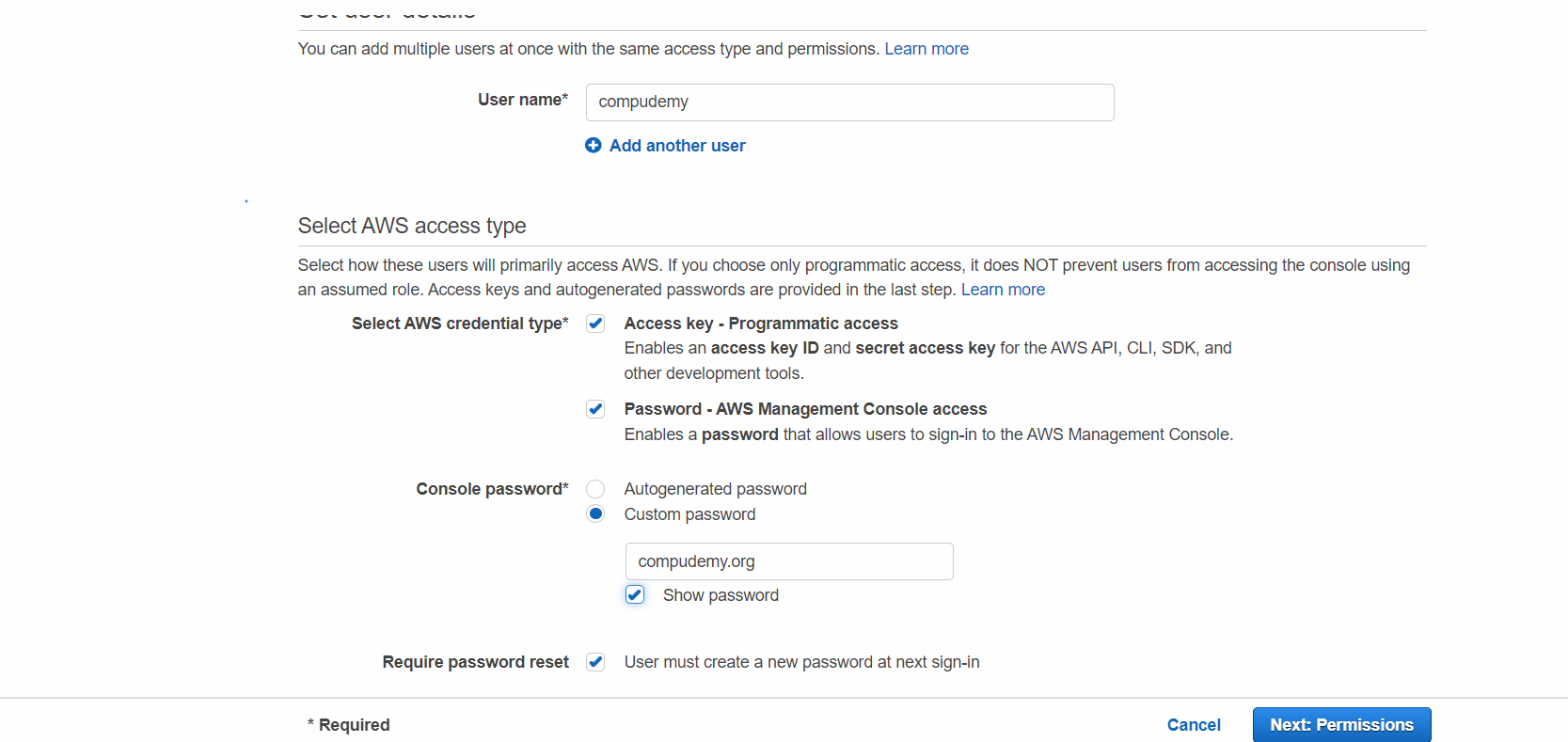Image resolution: width=1568 pixels, height=742 pixels.
Task: Uncheck the Require password reset checkbox
Action: [x=595, y=662]
